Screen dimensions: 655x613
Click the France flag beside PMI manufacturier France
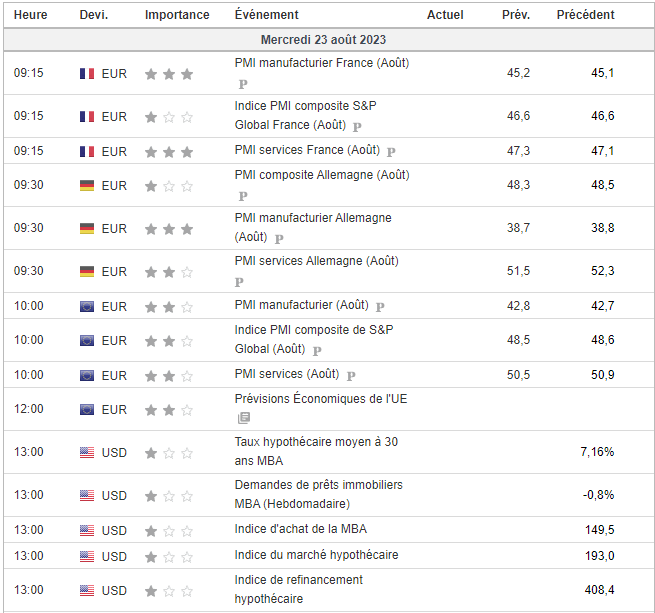click(87, 73)
